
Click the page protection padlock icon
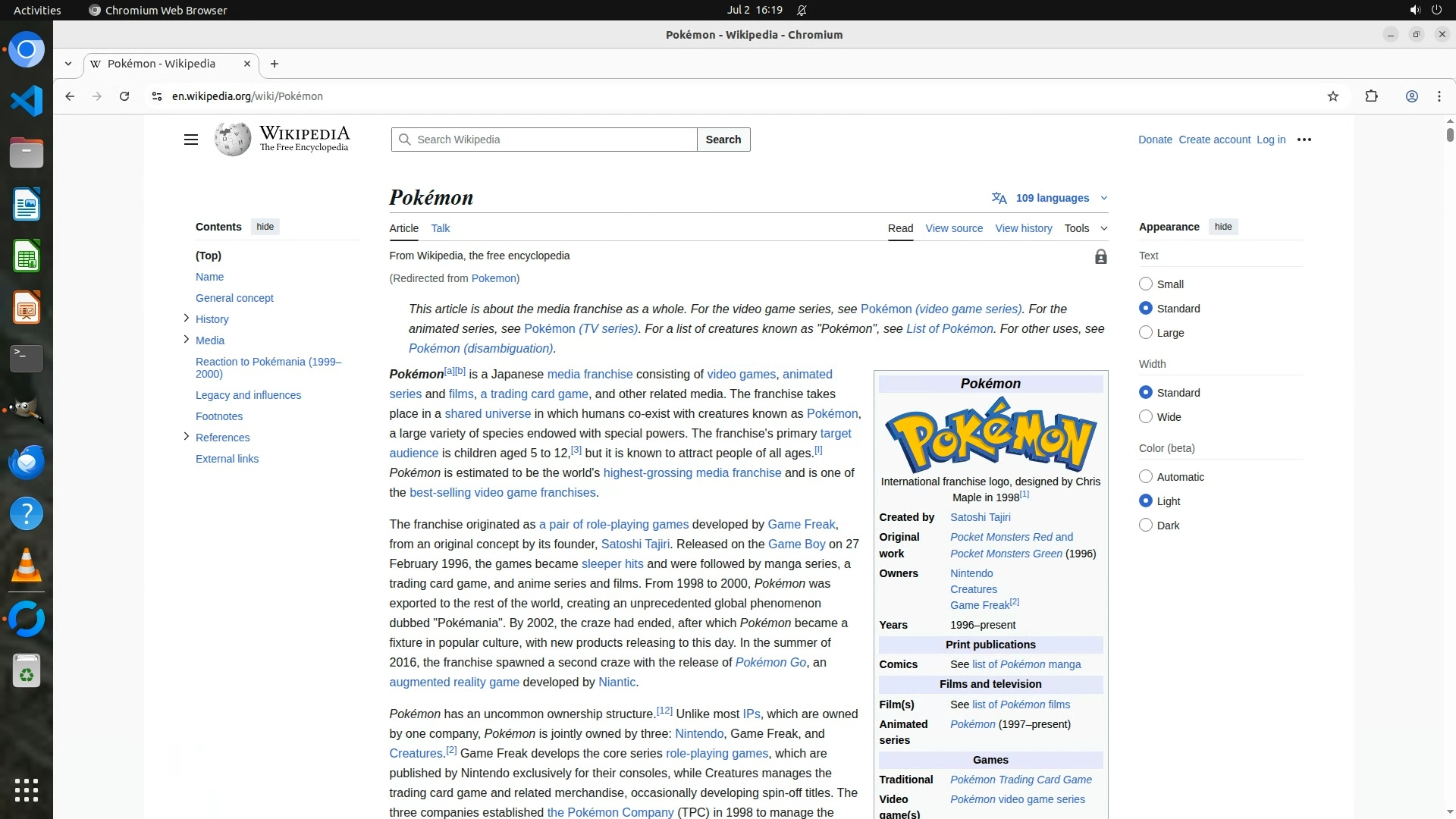[x=1100, y=257]
